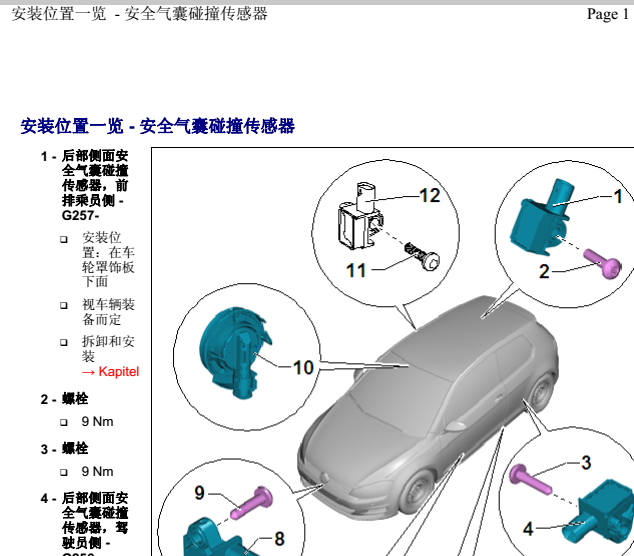Click callout number 8 in diagram
The image size is (634, 556).
pos(279,539)
